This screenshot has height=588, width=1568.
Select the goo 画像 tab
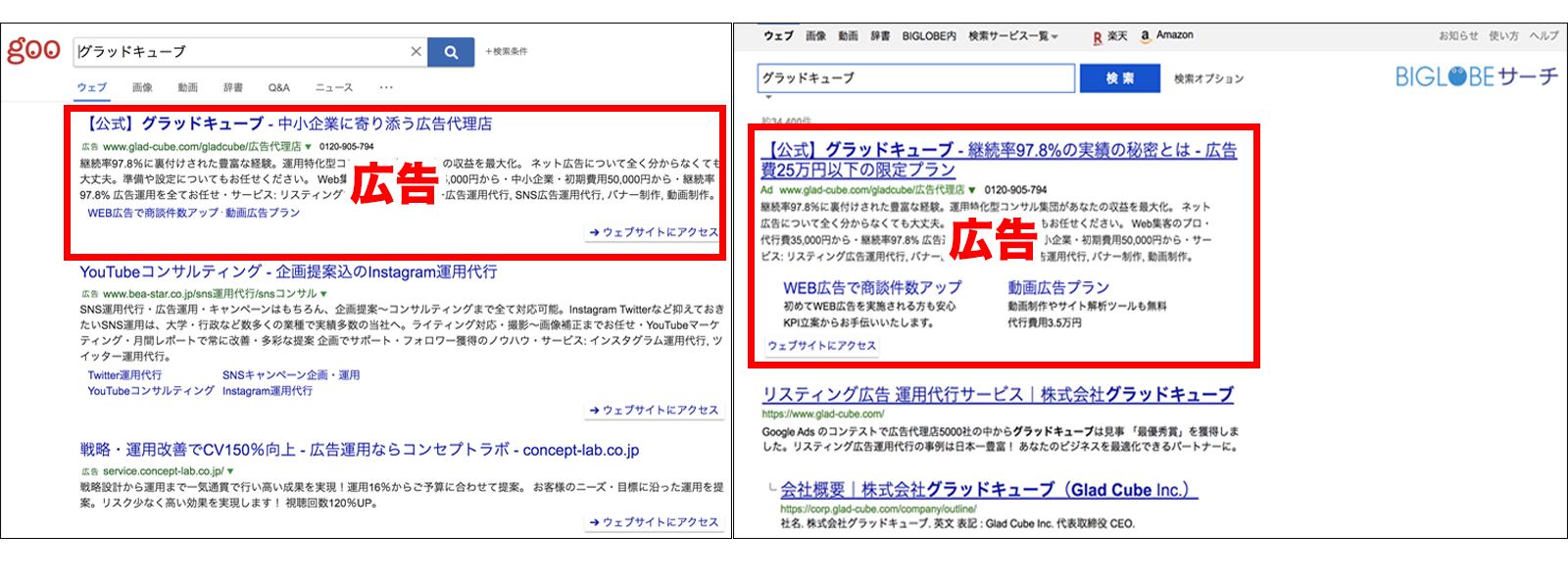142,87
